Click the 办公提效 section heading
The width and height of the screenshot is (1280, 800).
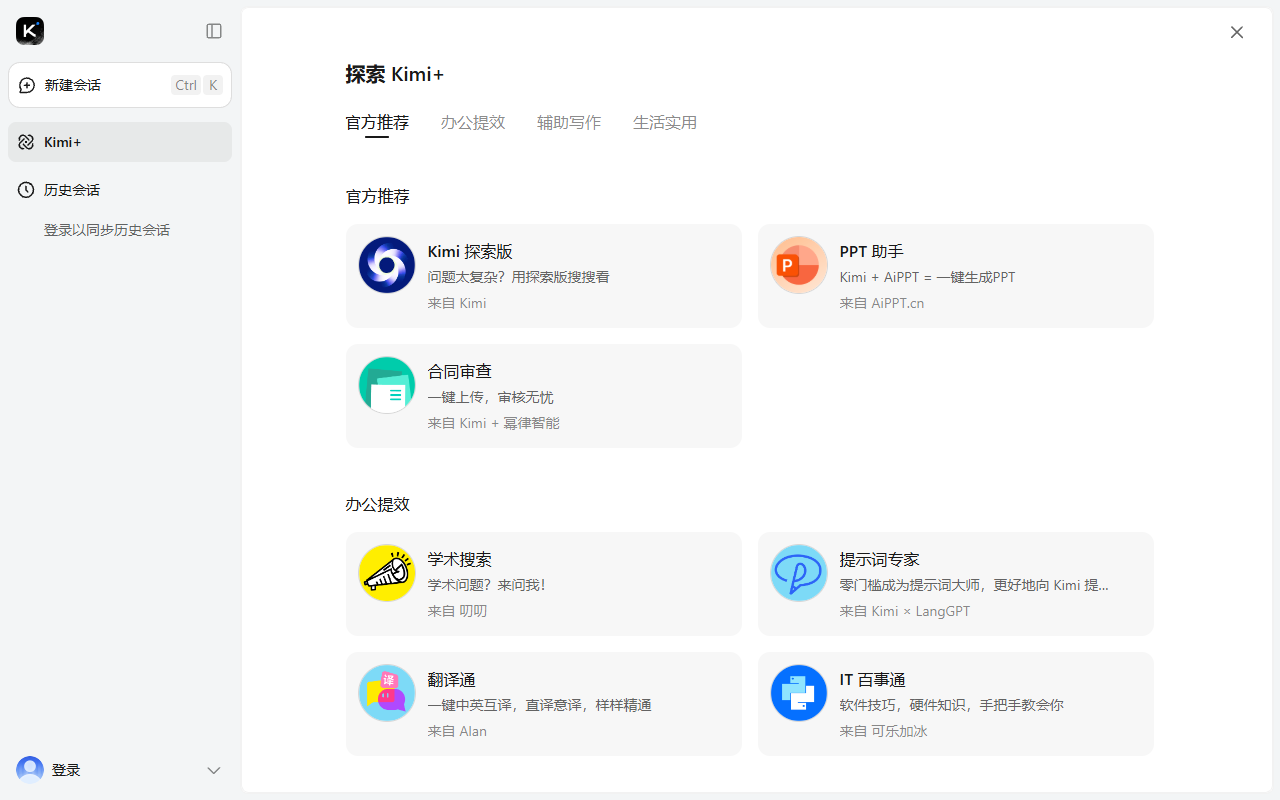click(378, 505)
